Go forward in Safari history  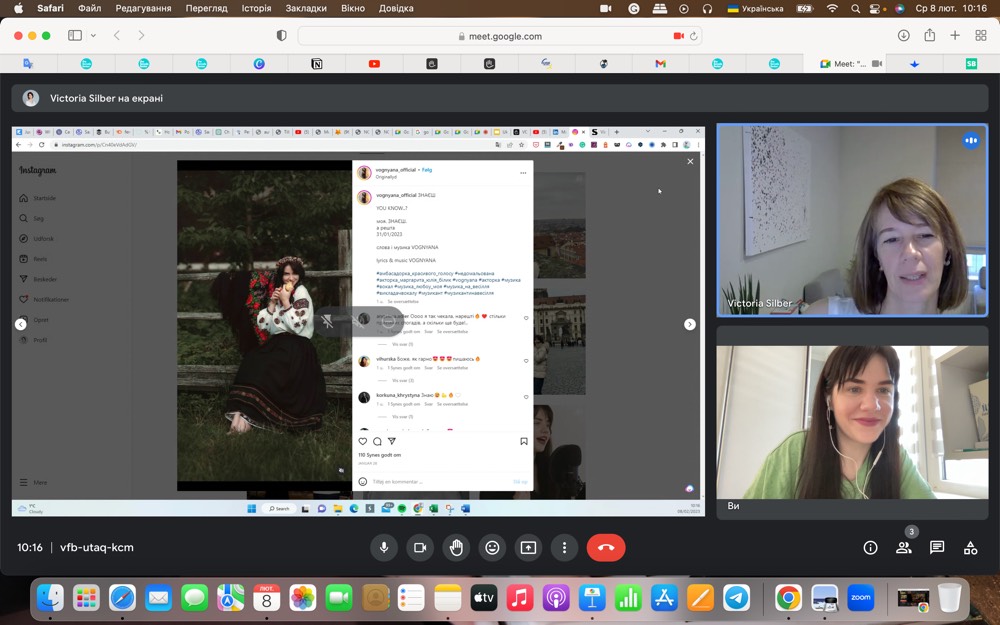[x=141, y=36]
